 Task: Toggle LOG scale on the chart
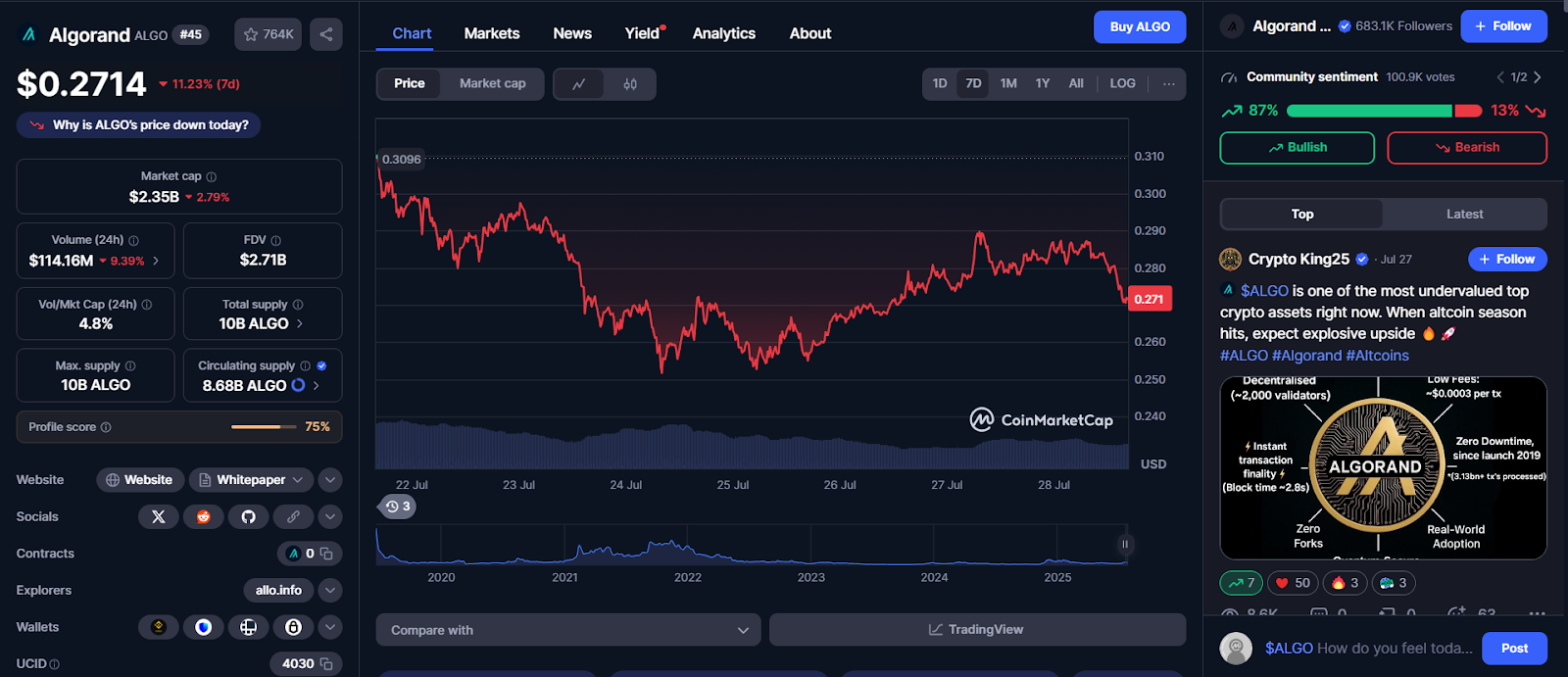click(x=1122, y=83)
